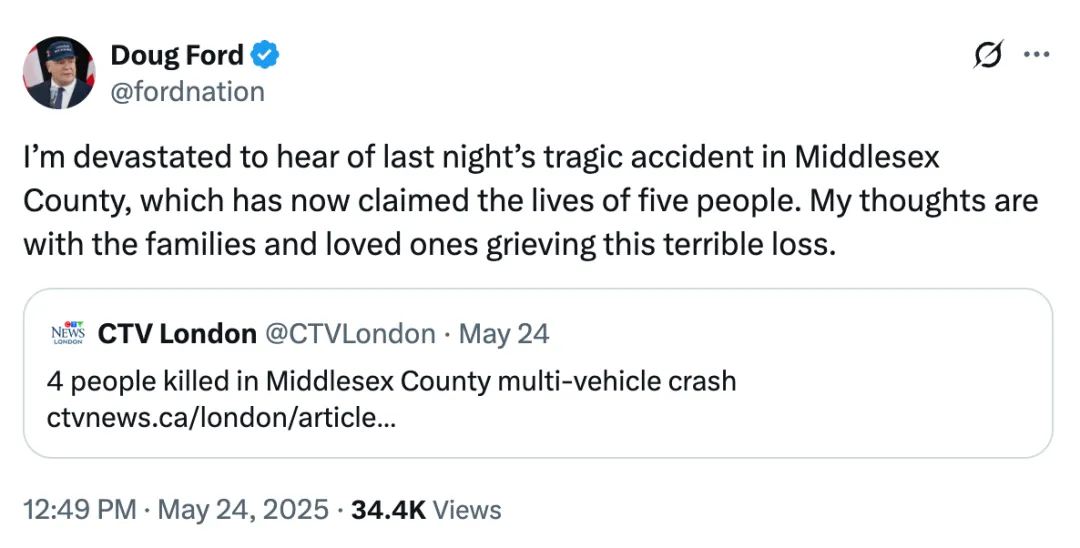Click the May 24, 2025 post date

(x=243, y=510)
